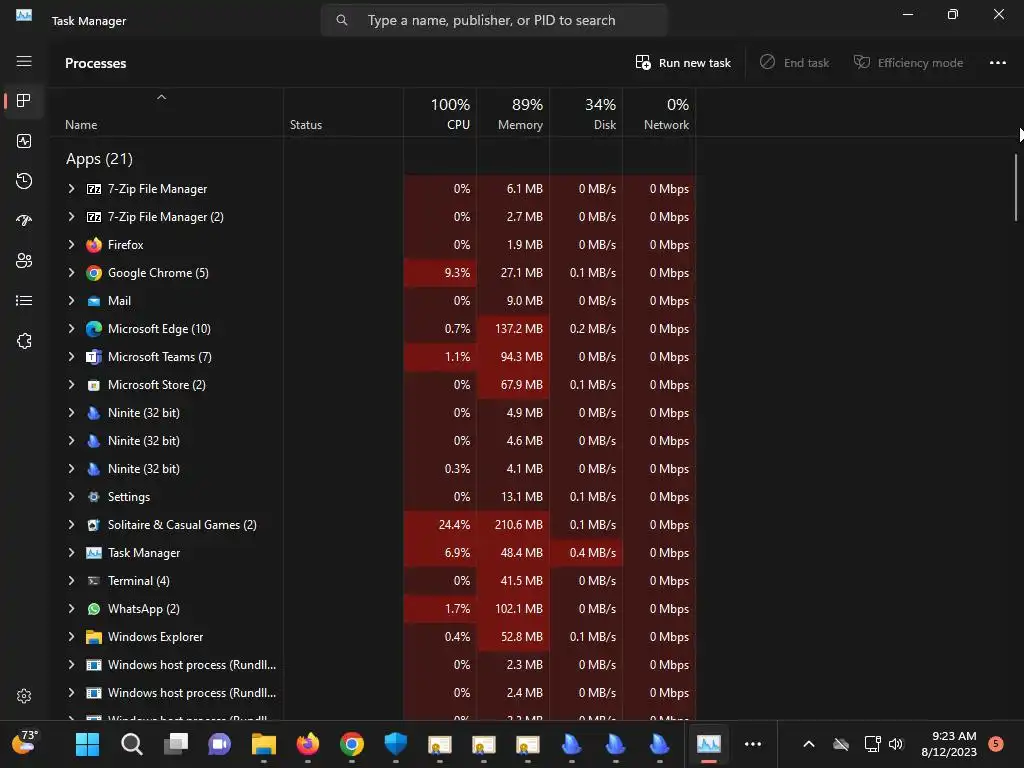Open File Explorer from the taskbar

pos(264,744)
